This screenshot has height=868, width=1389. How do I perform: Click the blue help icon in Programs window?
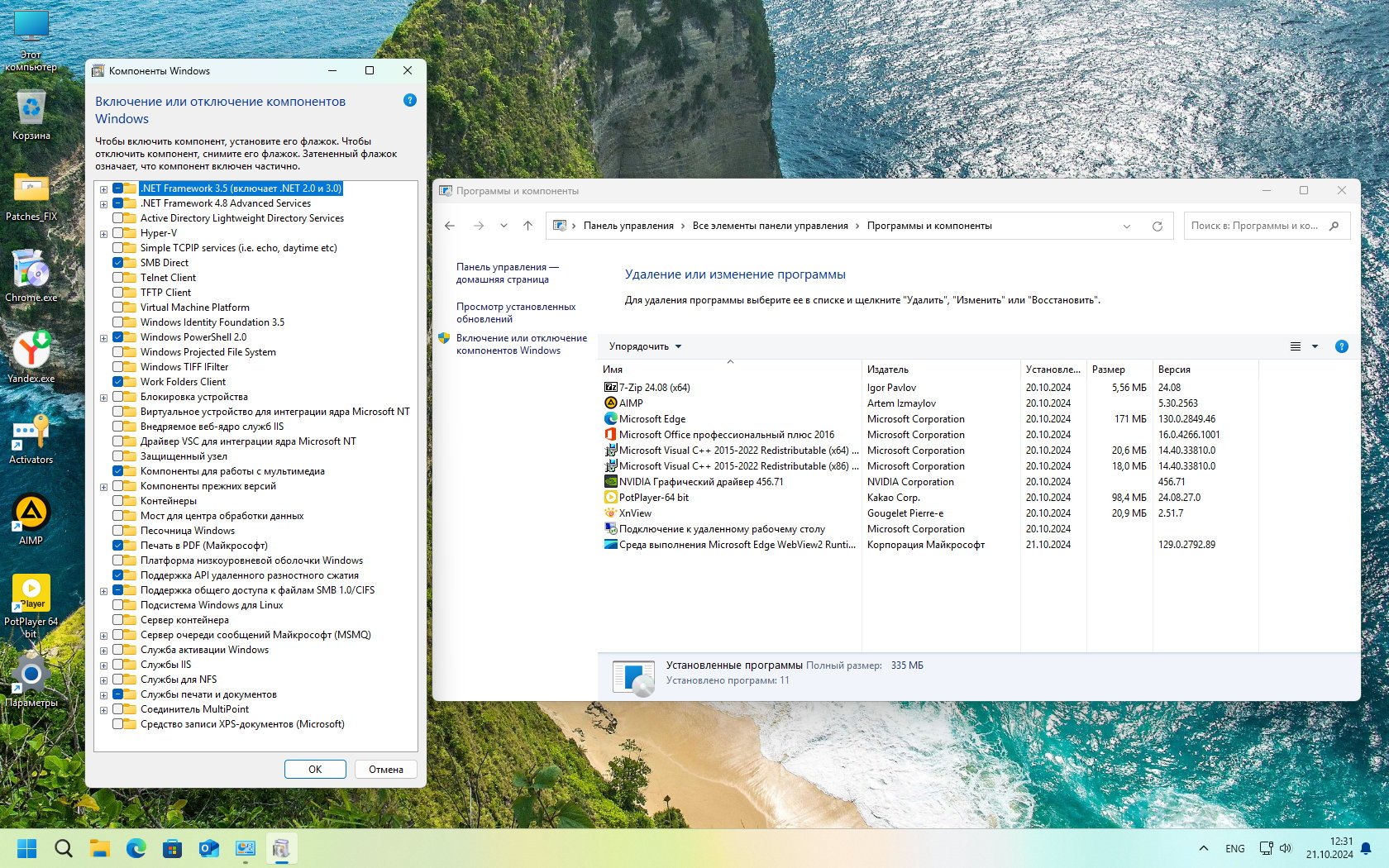coord(1341,346)
